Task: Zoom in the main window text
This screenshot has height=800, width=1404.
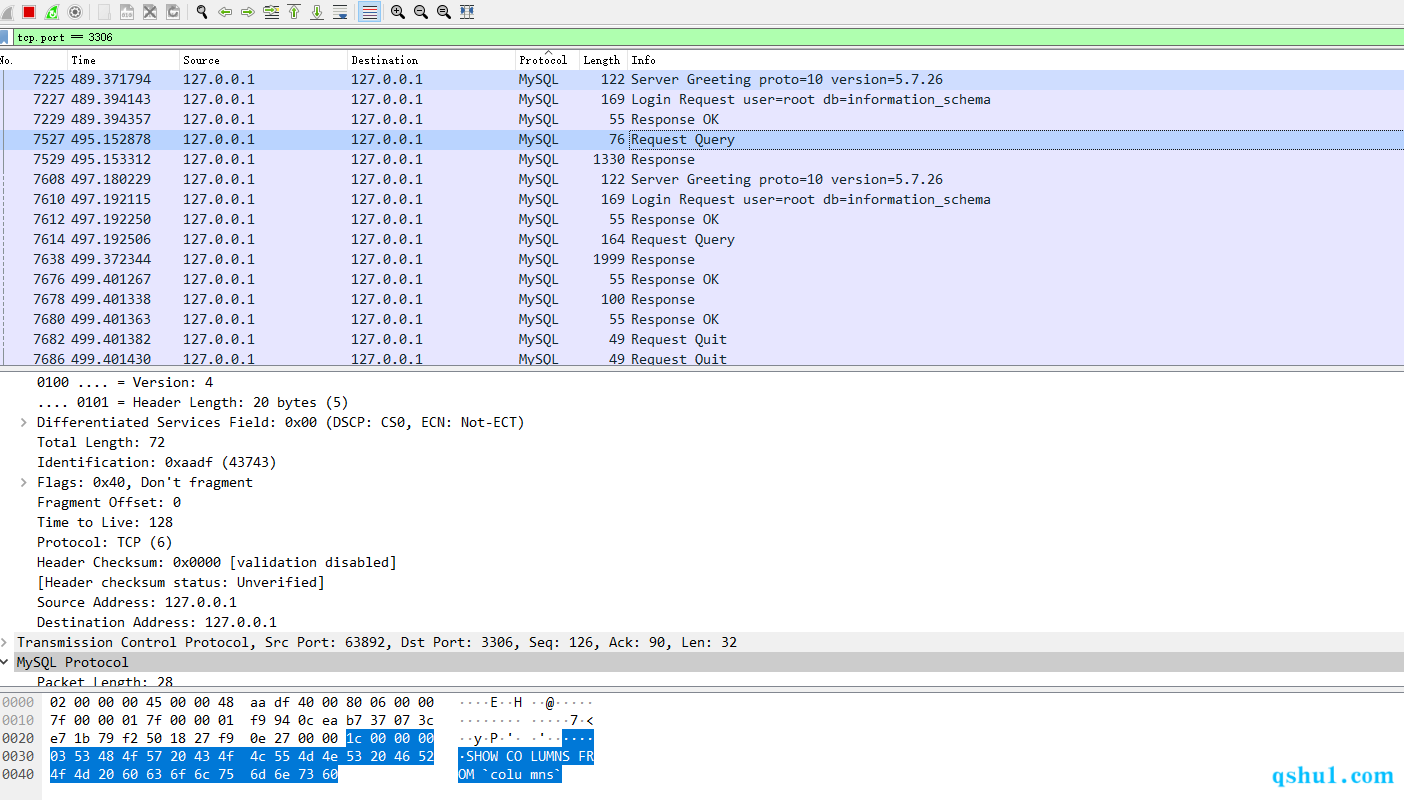Action: (x=398, y=12)
